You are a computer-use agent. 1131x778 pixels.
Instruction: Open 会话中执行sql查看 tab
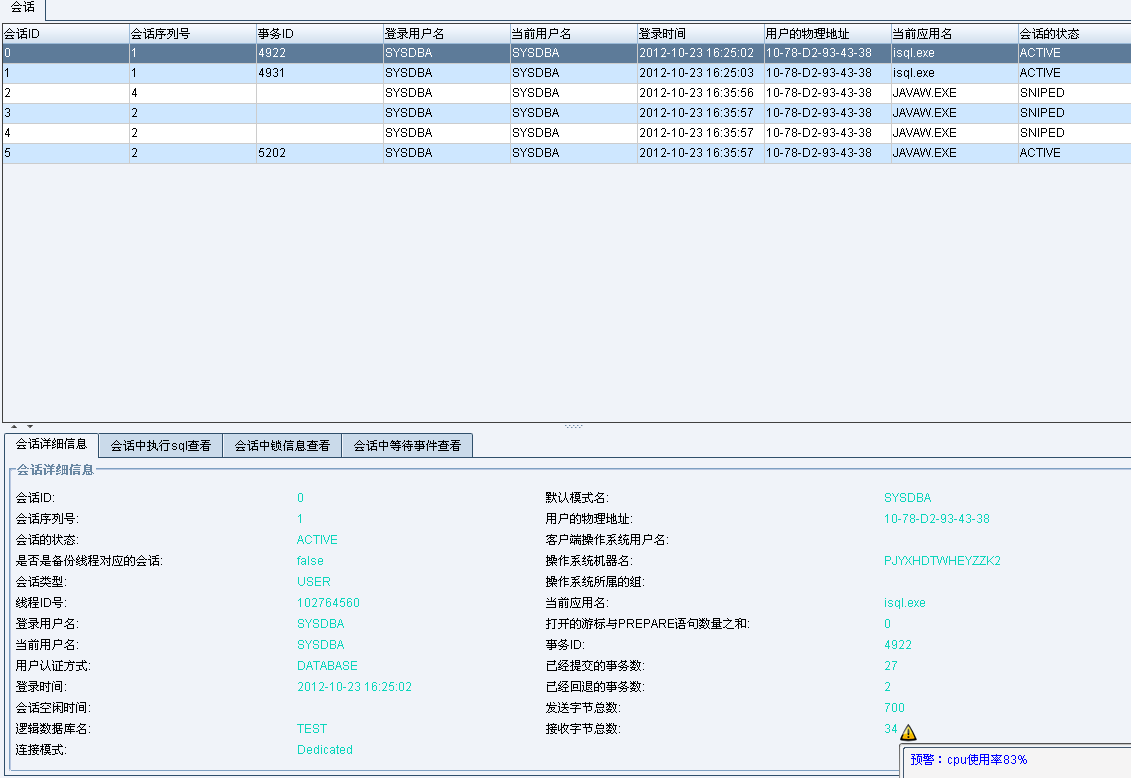pyautogui.click(x=160, y=446)
